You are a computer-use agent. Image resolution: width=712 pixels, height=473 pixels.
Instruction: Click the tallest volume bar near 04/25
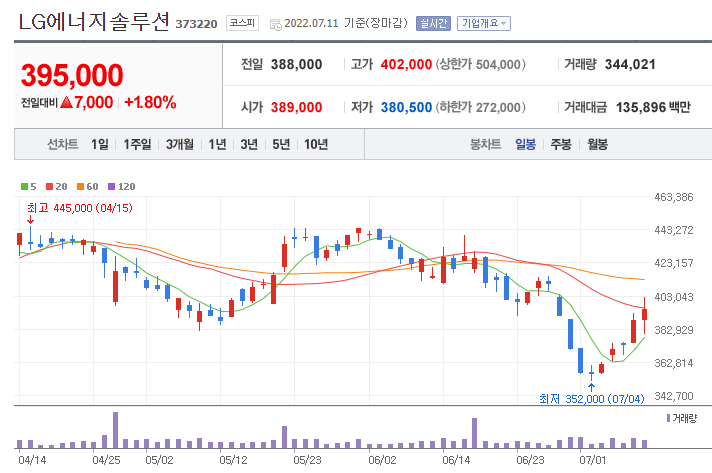point(115,430)
